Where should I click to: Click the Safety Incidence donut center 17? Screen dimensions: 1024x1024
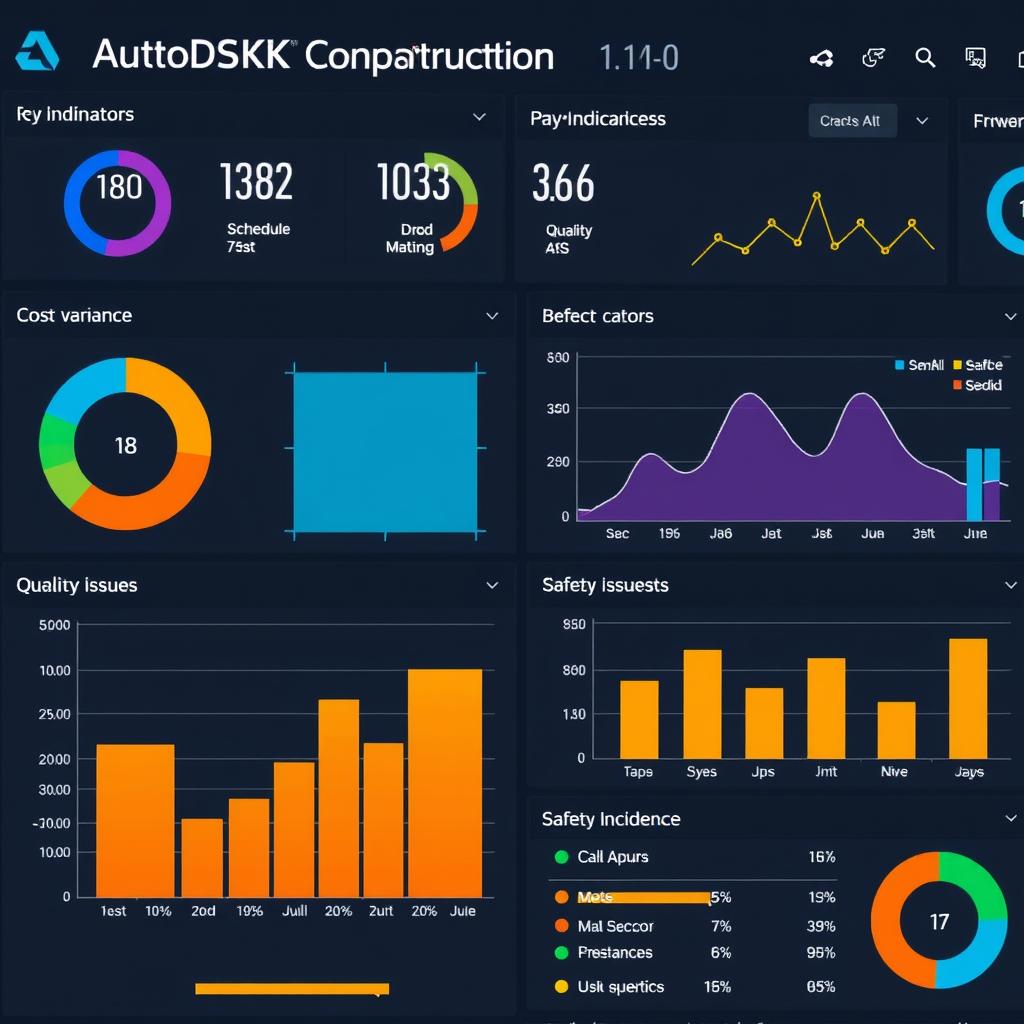click(939, 921)
